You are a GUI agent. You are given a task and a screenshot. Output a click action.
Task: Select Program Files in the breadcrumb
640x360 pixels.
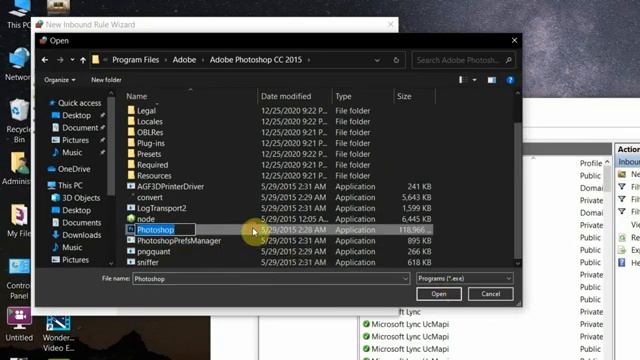click(136, 60)
